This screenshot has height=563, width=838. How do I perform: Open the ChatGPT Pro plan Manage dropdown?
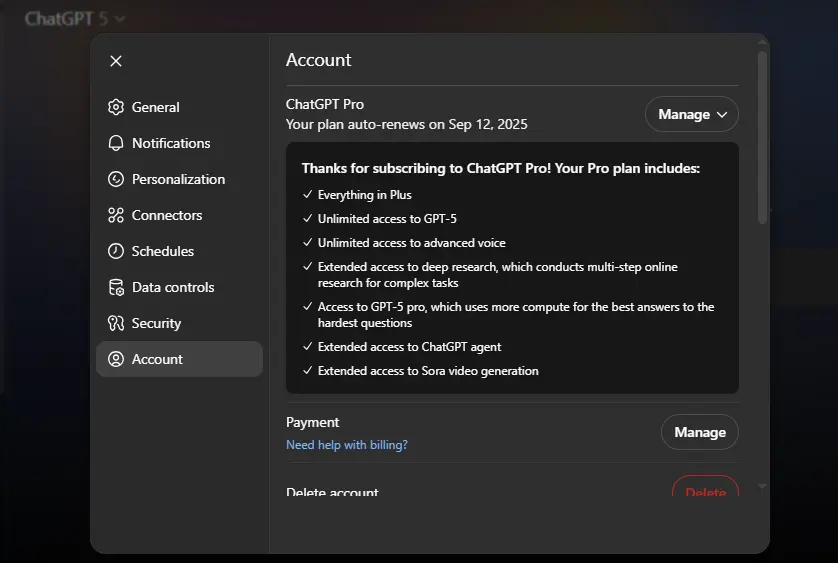[x=692, y=114]
